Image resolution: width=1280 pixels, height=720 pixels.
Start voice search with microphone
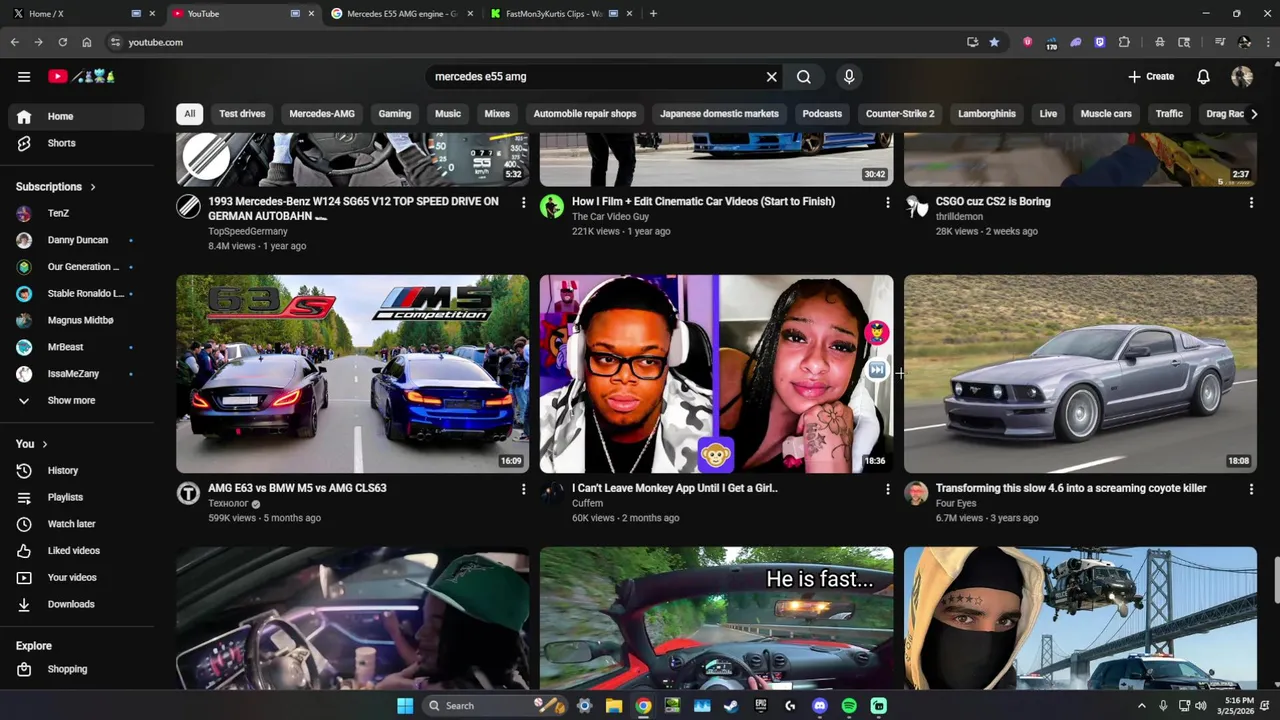pyautogui.click(x=849, y=76)
